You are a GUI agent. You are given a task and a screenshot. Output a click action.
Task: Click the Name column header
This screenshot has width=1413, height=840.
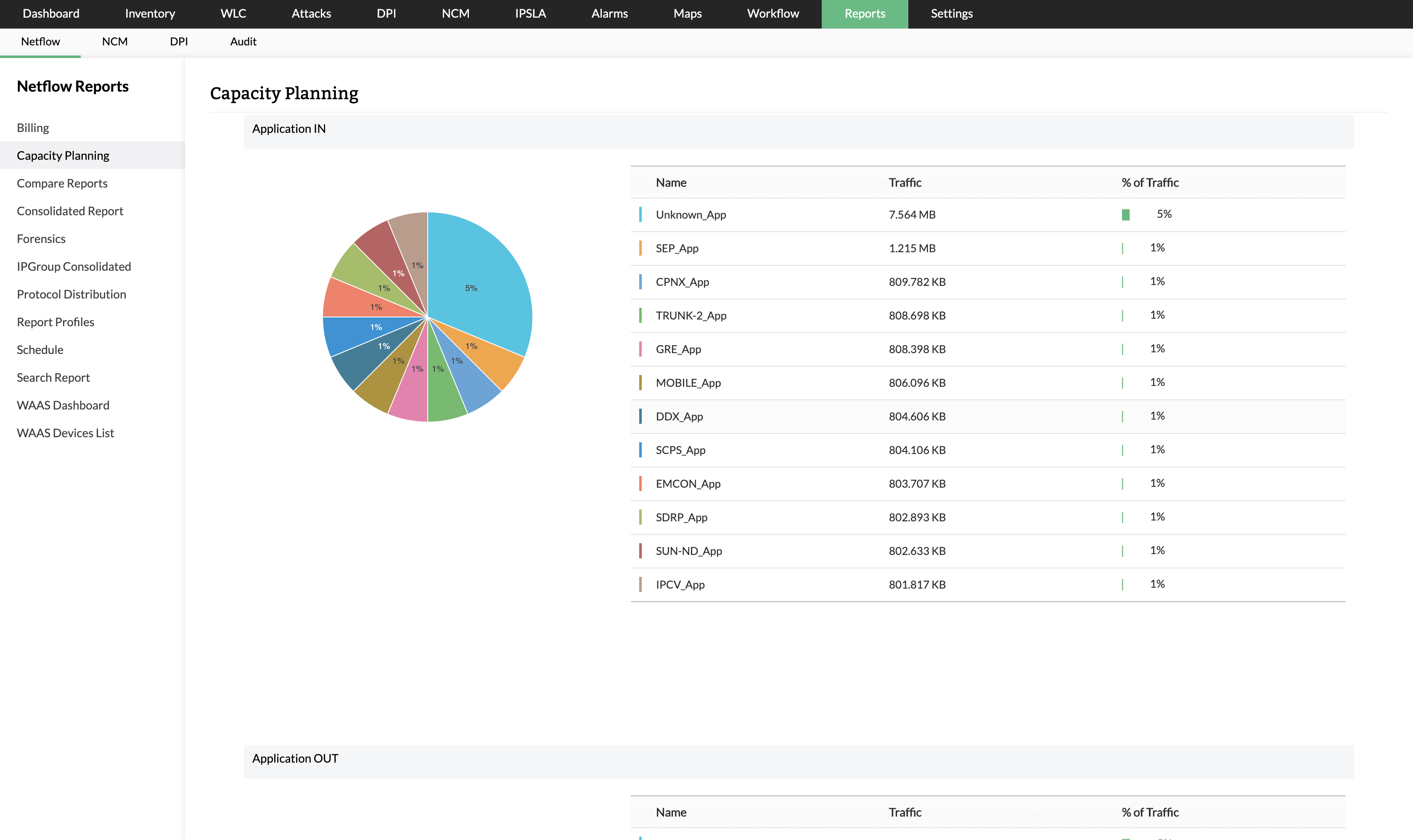point(671,183)
